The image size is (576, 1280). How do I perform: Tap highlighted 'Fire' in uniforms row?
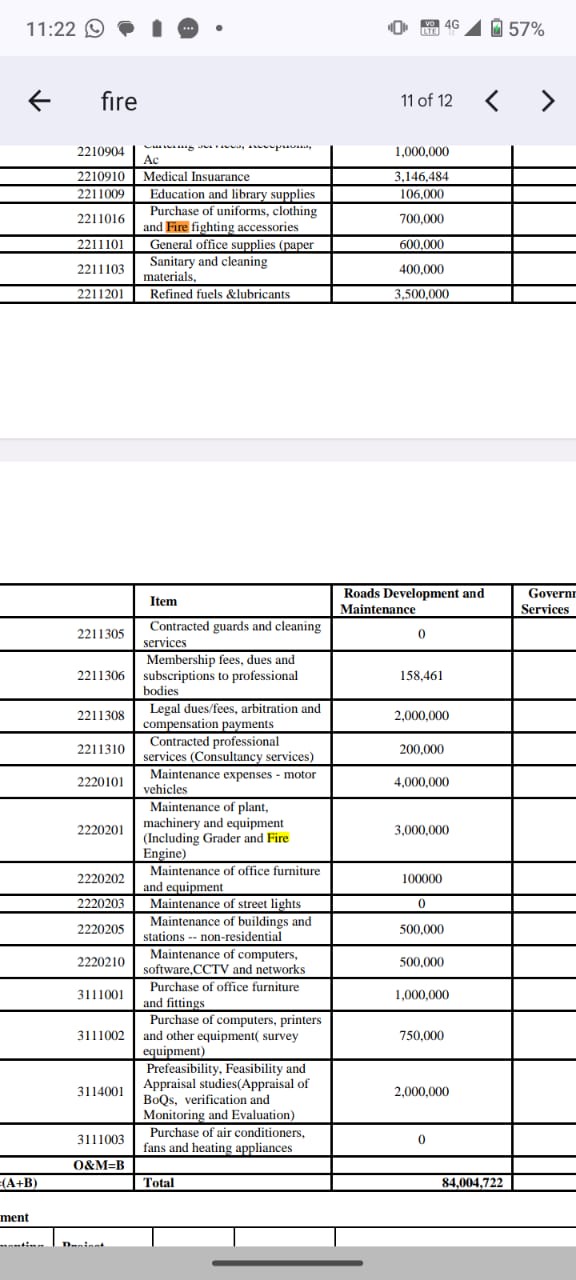(x=177, y=227)
